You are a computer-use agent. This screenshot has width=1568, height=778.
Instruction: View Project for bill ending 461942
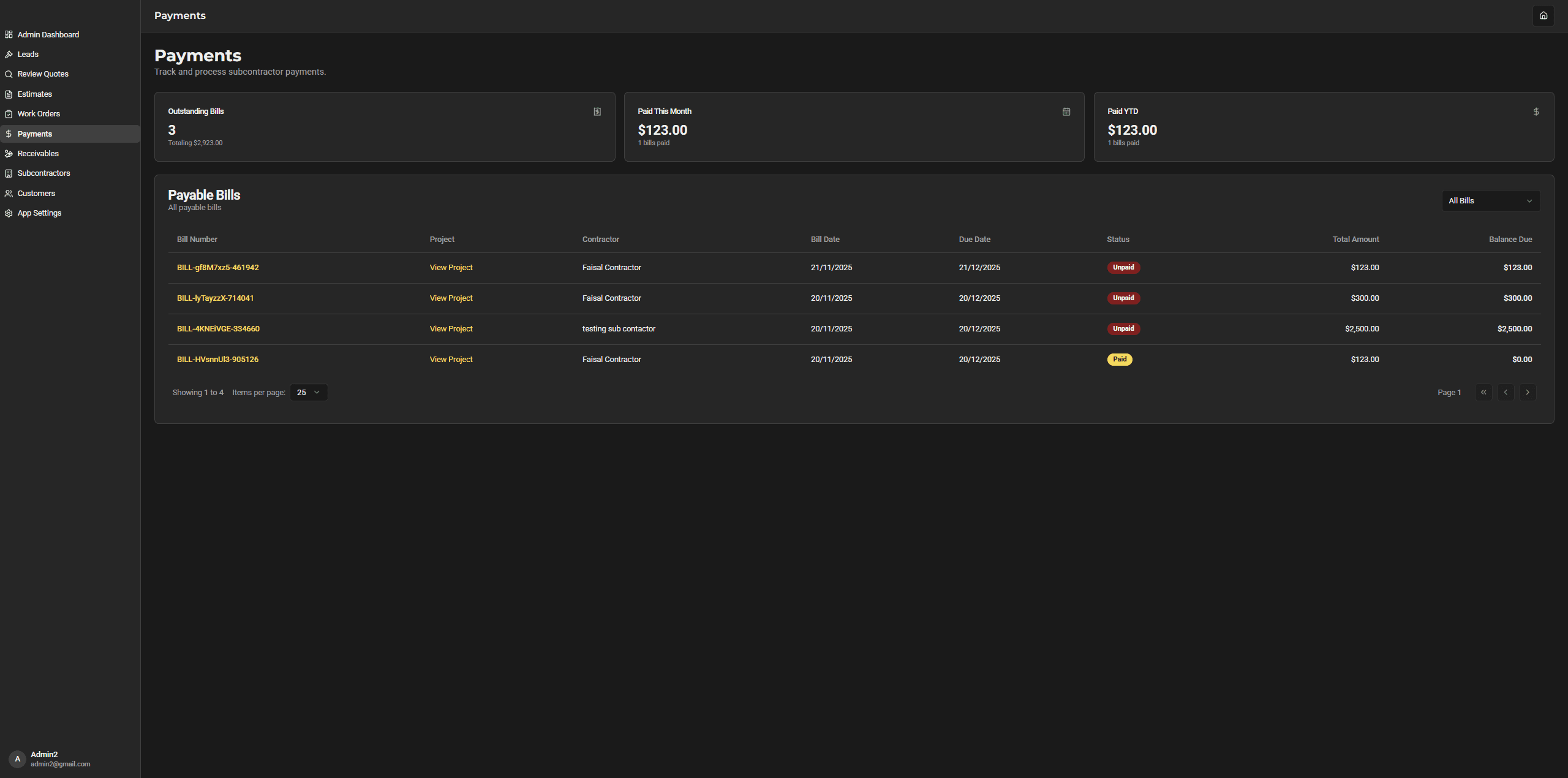[x=451, y=268]
